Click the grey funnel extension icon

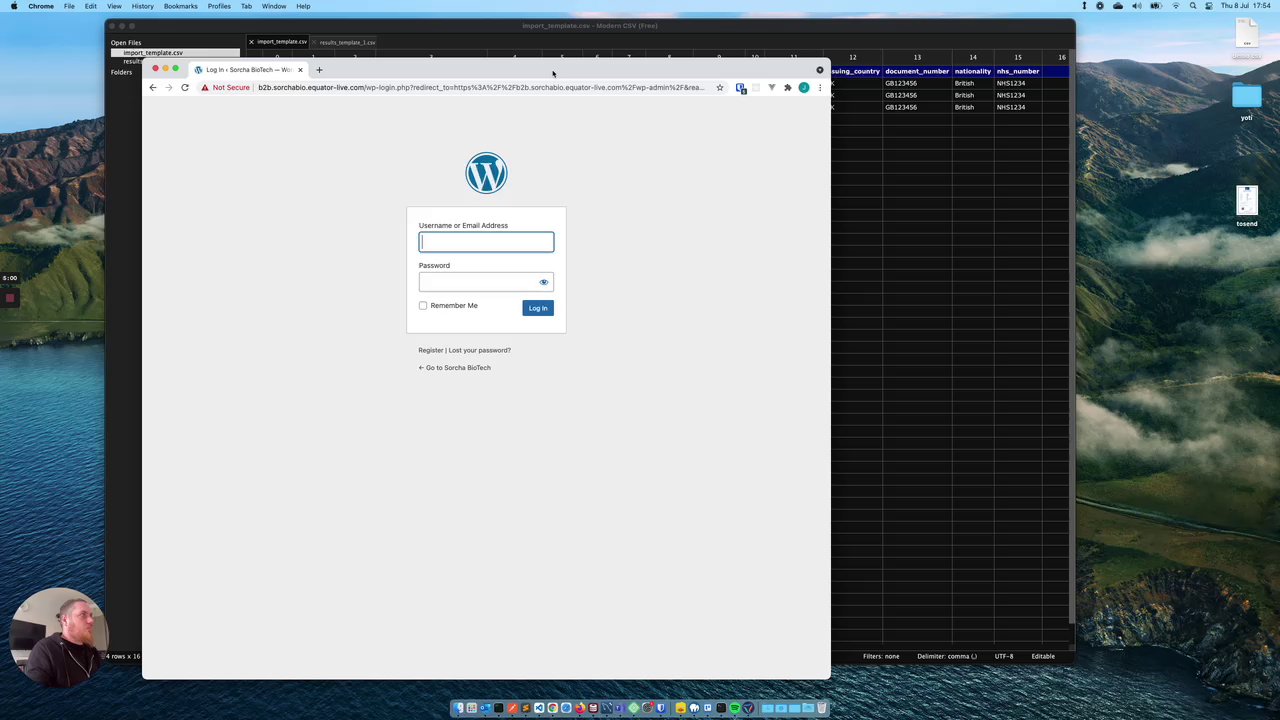772,88
